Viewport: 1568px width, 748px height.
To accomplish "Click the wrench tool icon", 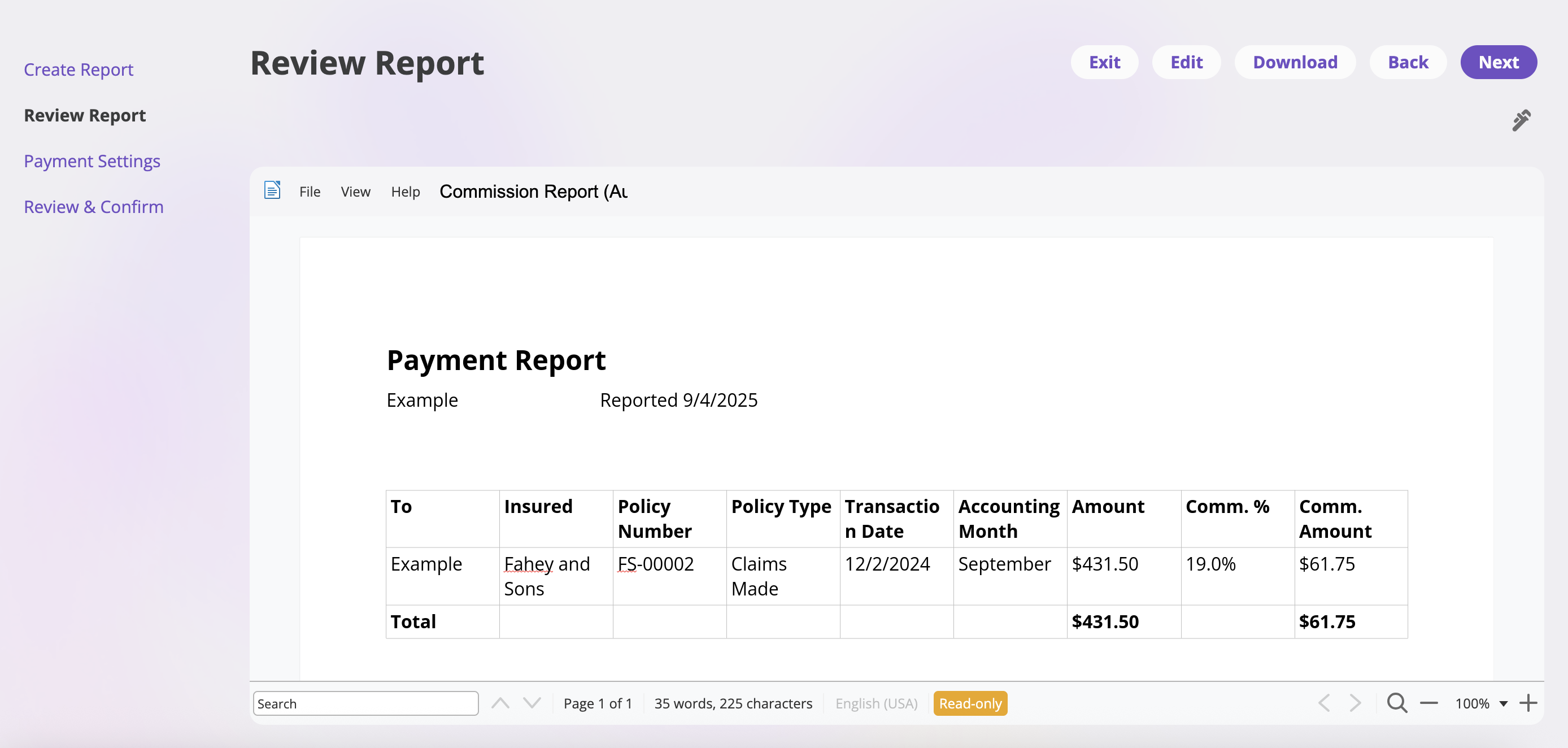I will coord(1521,120).
